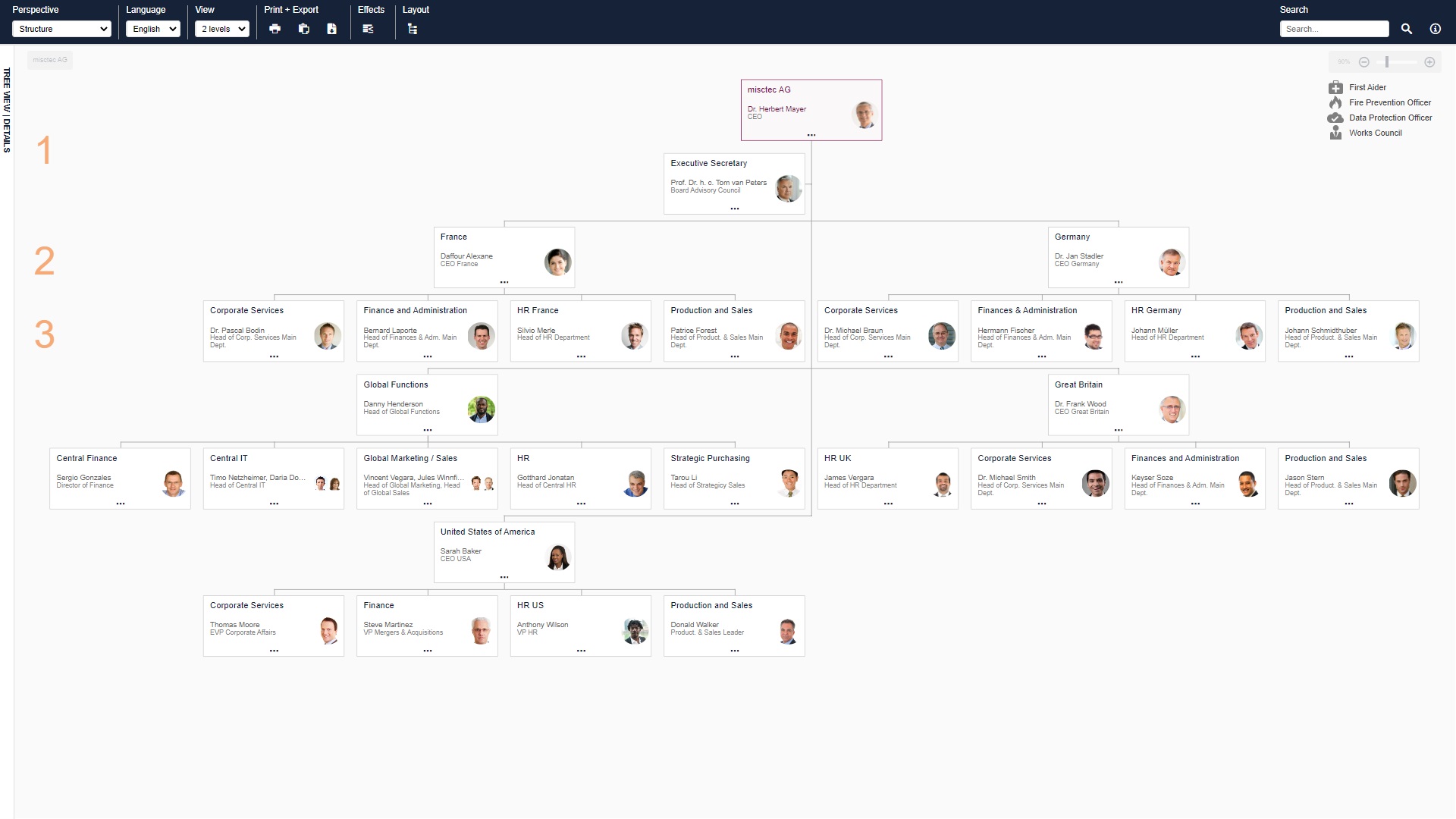This screenshot has height=819, width=1456.
Task: Click the copy to clipboard export icon
Action: tap(303, 28)
